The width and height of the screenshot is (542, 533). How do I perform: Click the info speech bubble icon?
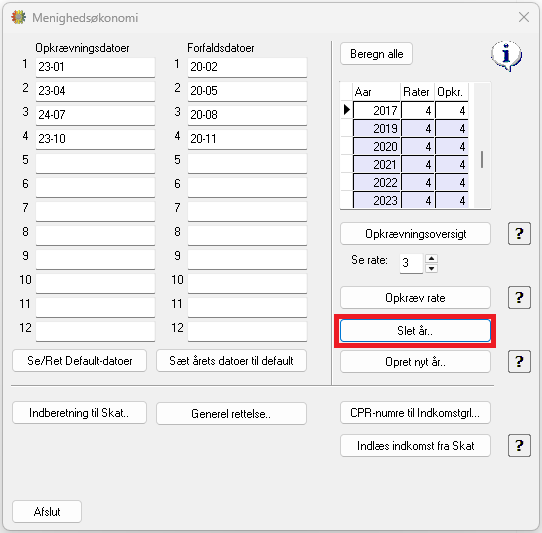click(506, 56)
